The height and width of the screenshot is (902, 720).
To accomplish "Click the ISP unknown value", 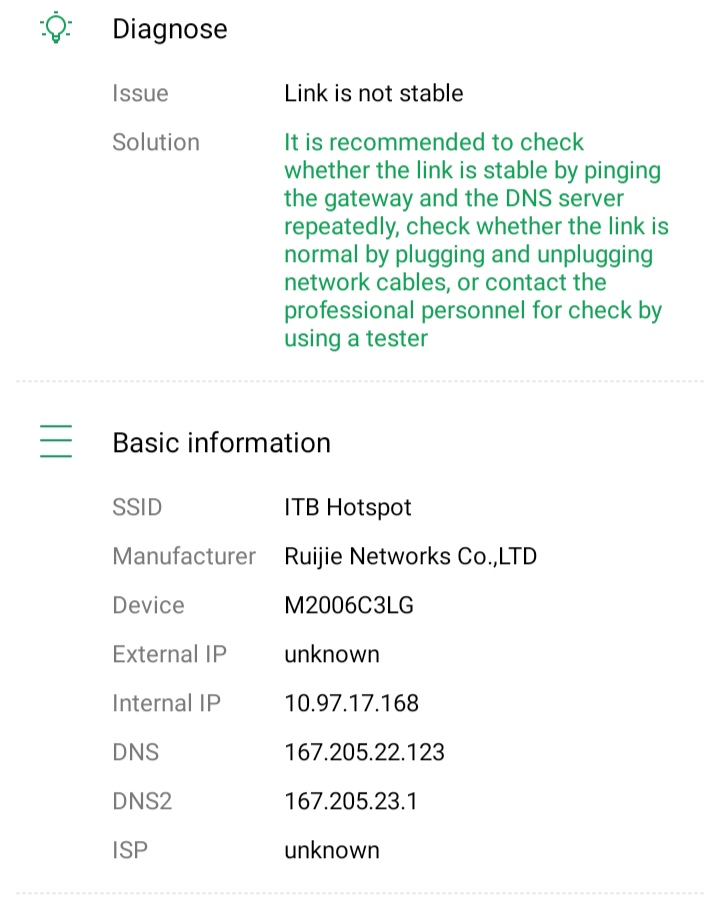I will pyautogui.click(x=331, y=851).
